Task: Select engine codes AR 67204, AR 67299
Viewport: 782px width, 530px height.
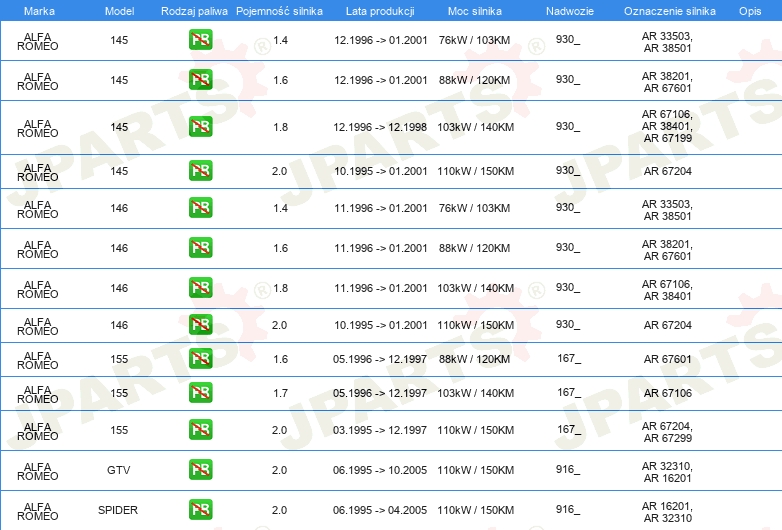Action: pos(667,432)
